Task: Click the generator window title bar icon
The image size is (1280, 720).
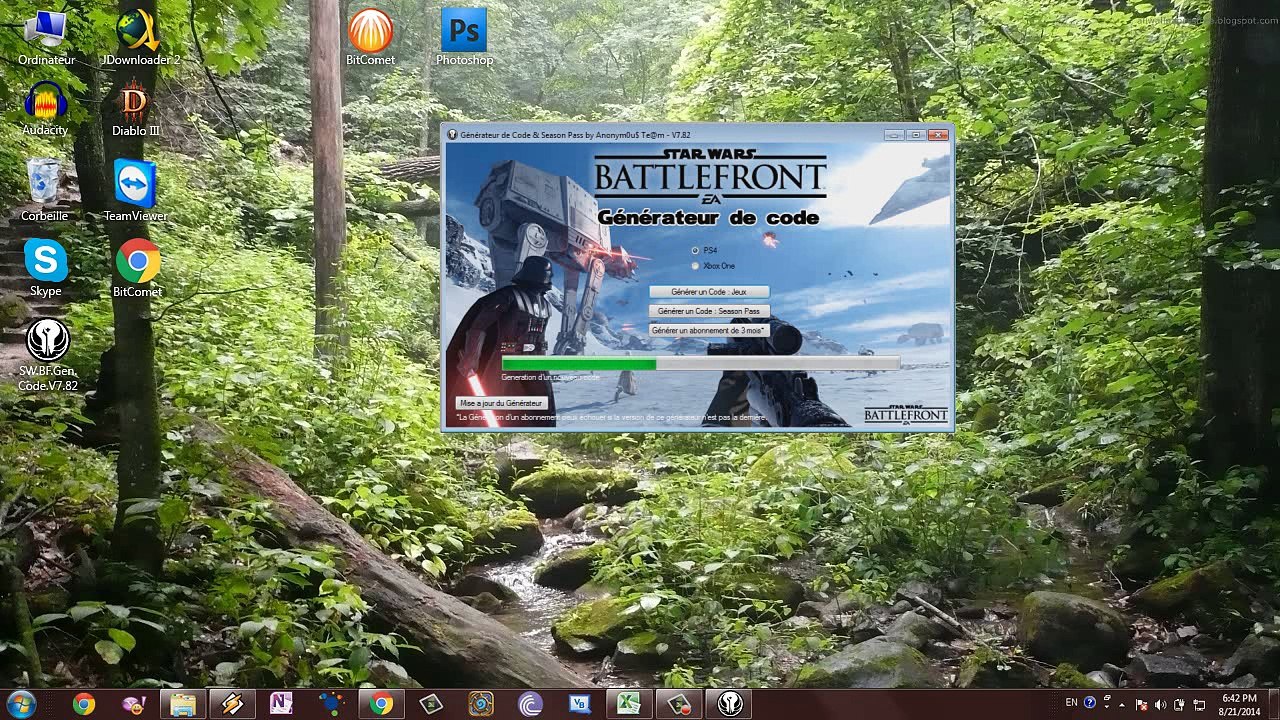Action: click(x=452, y=135)
